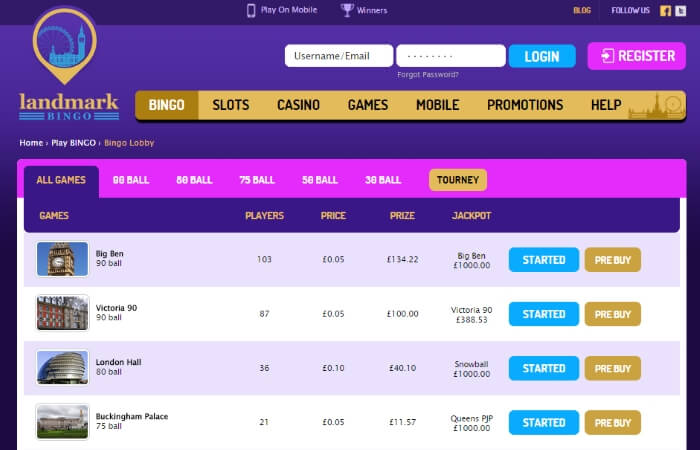Image resolution: width=700 pixels, height=450 pixels.
Task: Click the TOURNEY button
Action: click(x=458, y=180)
